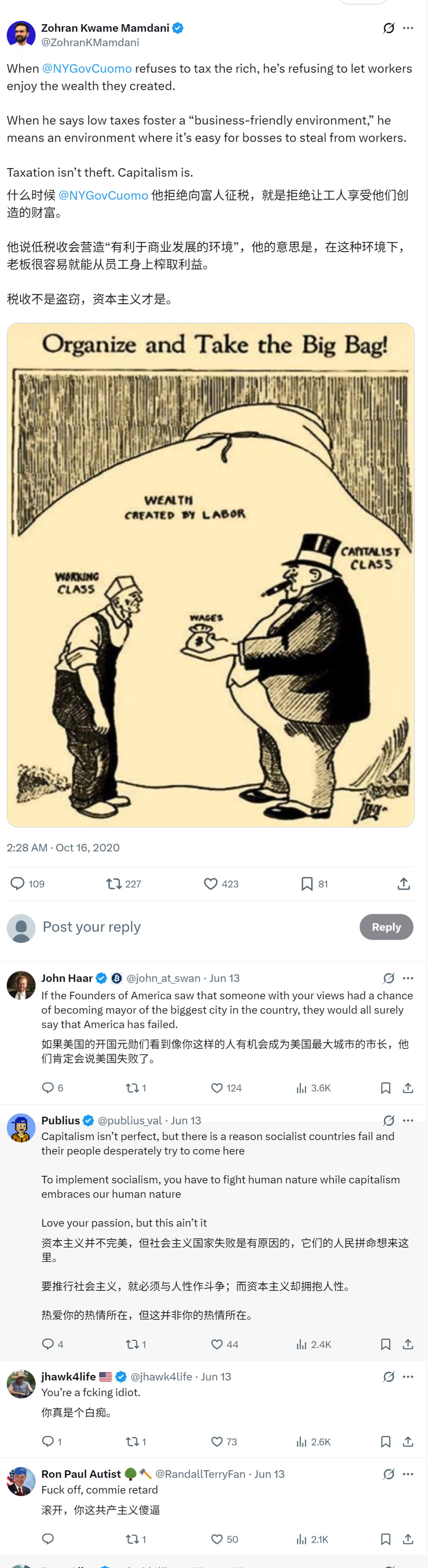Viewport: 447px width, 1568px height.
Task: Share the main post via share icon
Action: coord(404,883)
